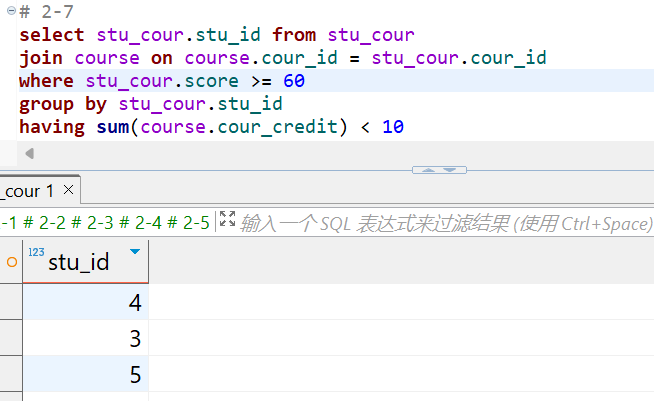The width and height of the screenshot is (654, 401).
Task: Click the orange circle grid corner icon
Action: [11, 263]
